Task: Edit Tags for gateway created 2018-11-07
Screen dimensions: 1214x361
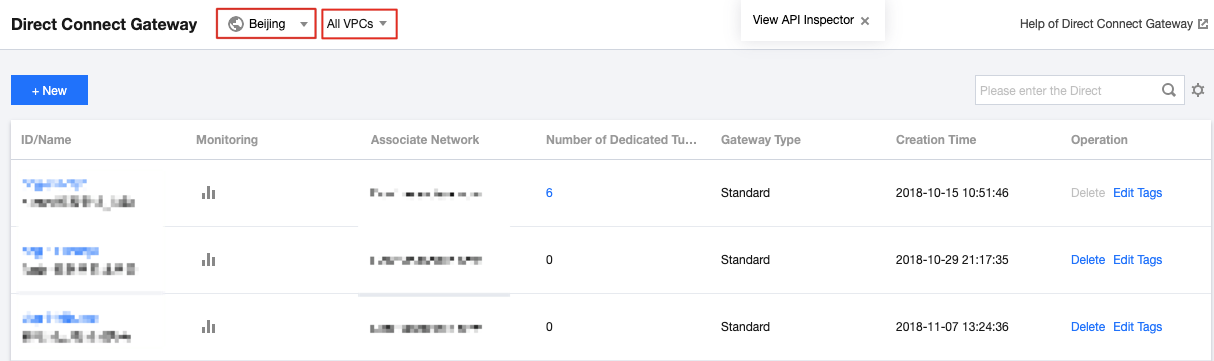Action: point(1137,326)
